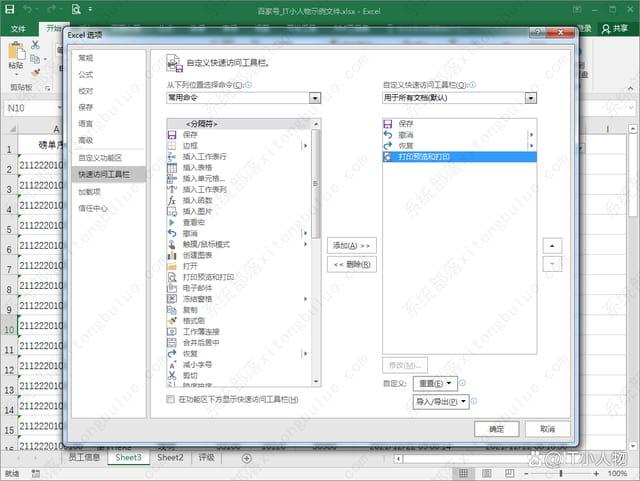Enable 在功能区下方显示快速访问工具栏 checkbox
The width and height of the screenshot is (640, 481).
171,399
